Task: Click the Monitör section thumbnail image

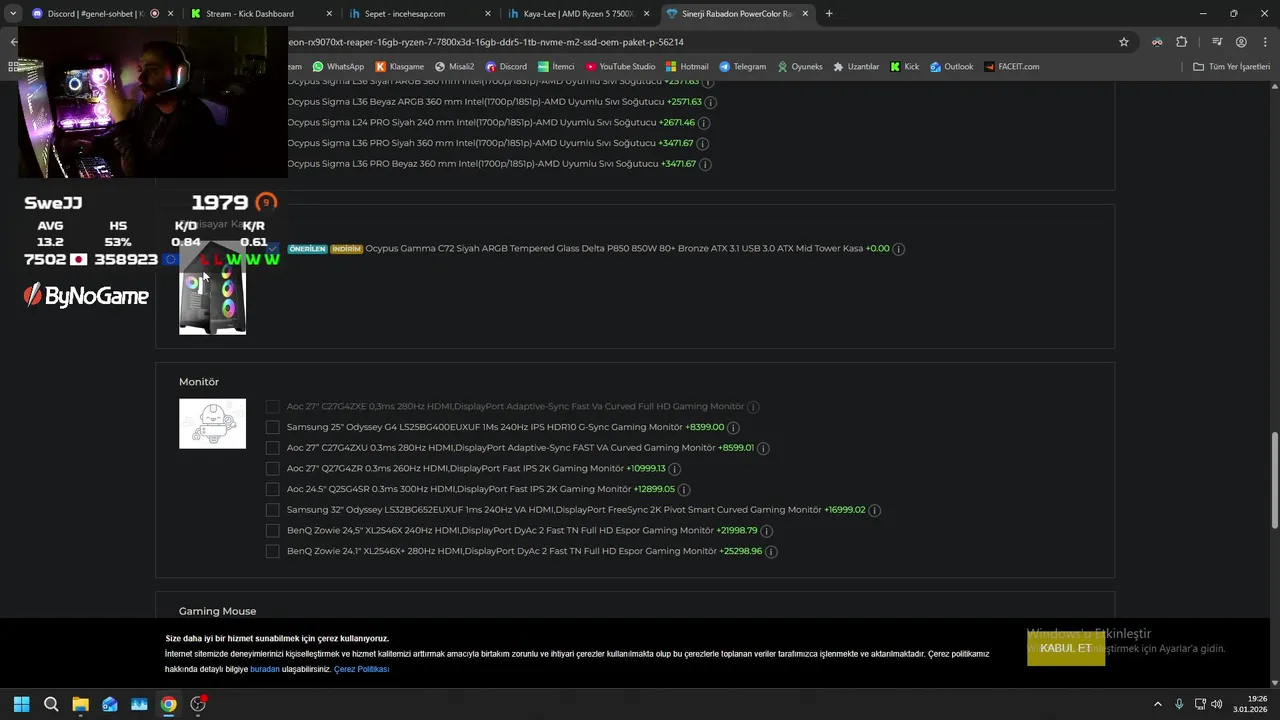Action: point(212,424)
